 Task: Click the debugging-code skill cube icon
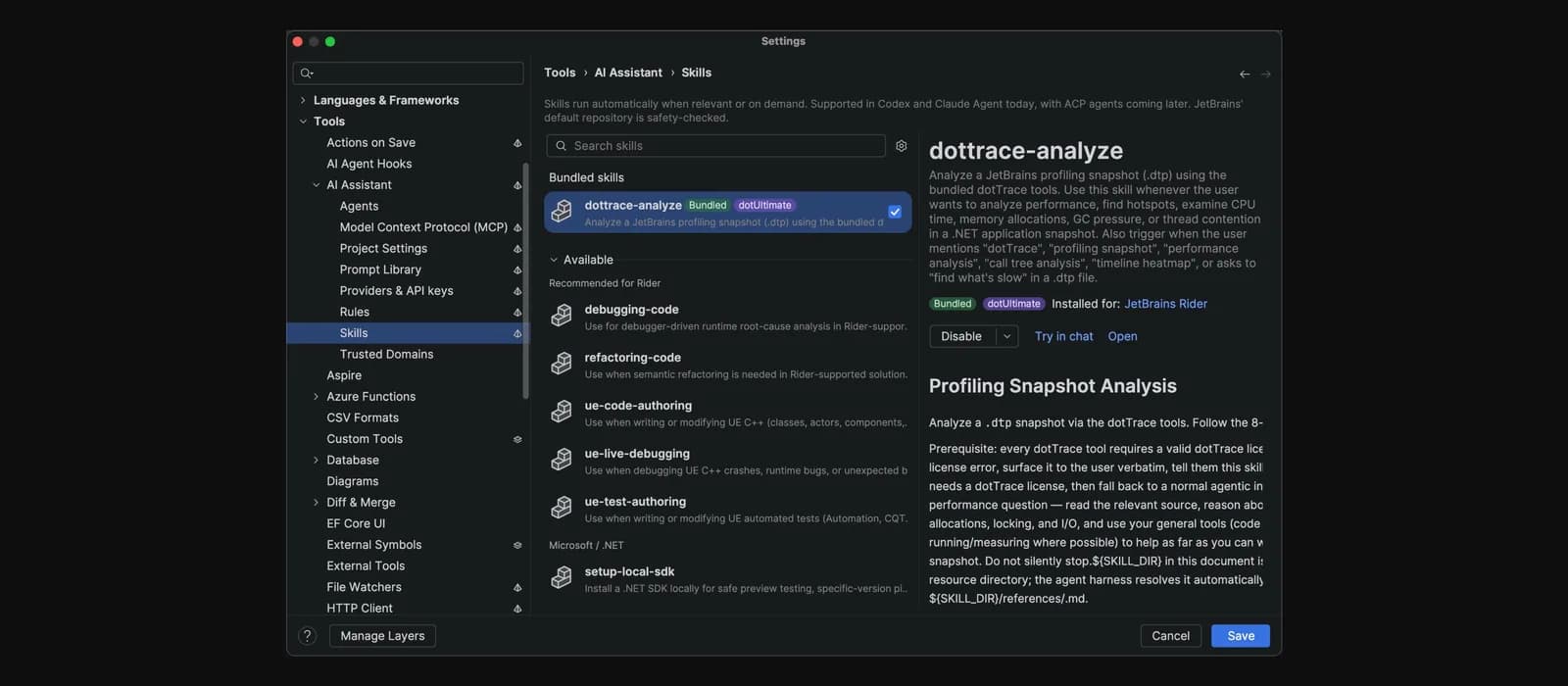(x=562, y=316)
